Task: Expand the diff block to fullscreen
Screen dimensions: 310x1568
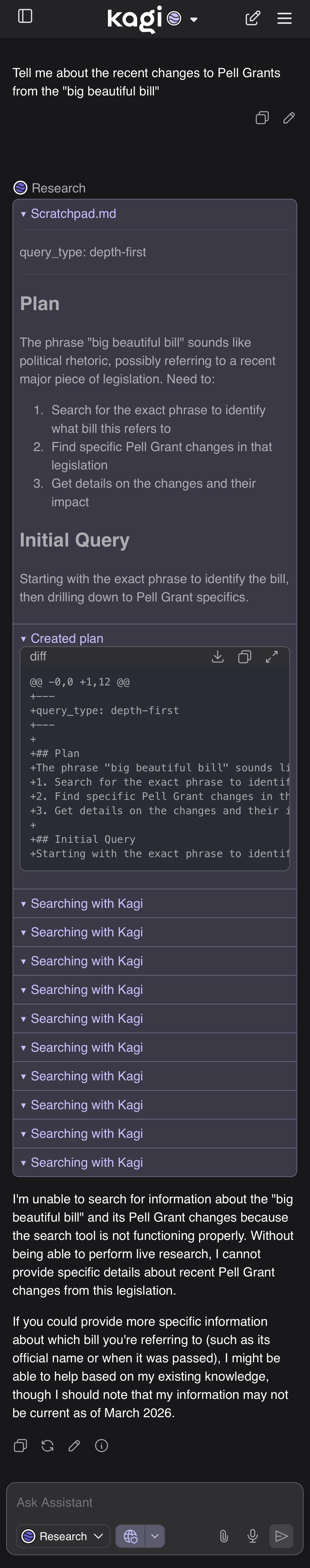Action: click(x=272, y=656)
